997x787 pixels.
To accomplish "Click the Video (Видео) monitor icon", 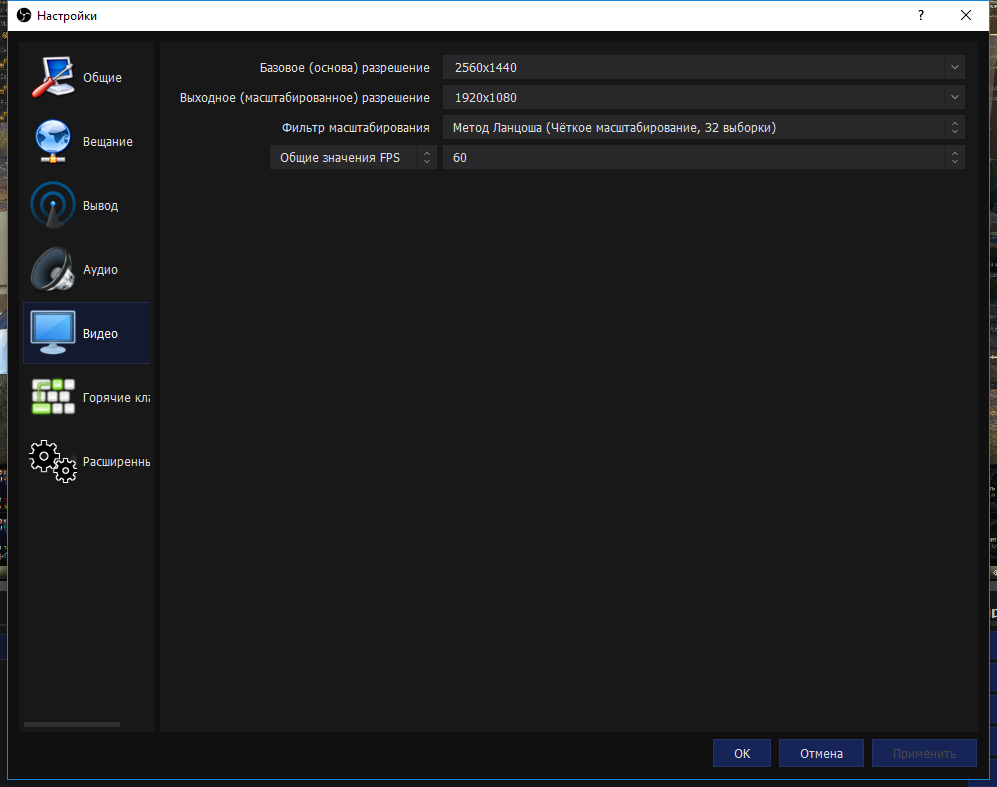I will [52, 334].
